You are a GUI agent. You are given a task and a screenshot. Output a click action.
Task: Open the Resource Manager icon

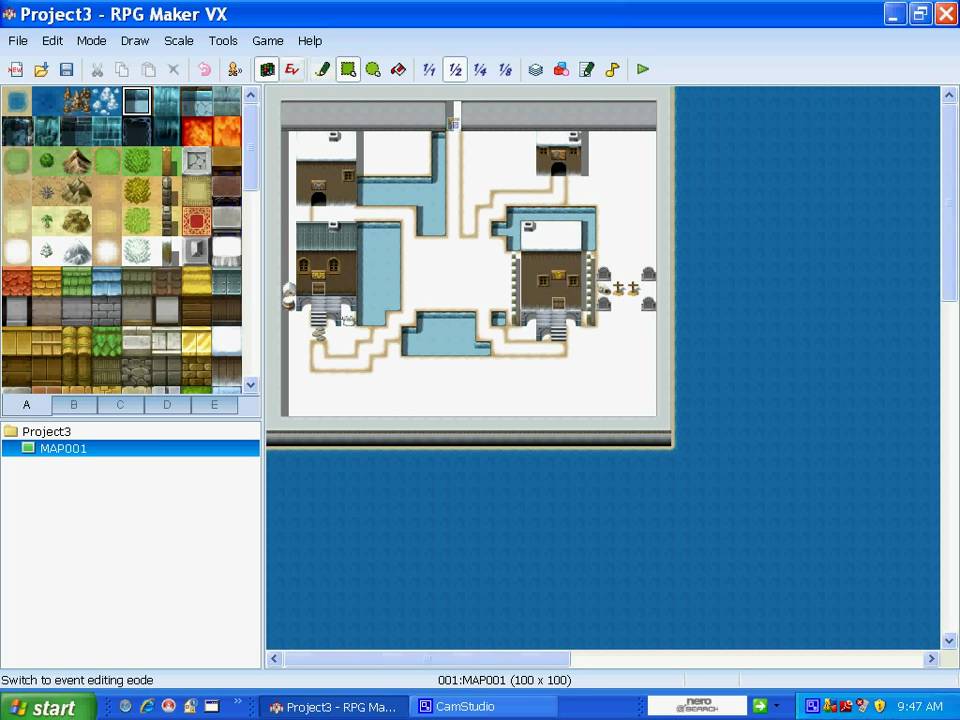(561, 69)
